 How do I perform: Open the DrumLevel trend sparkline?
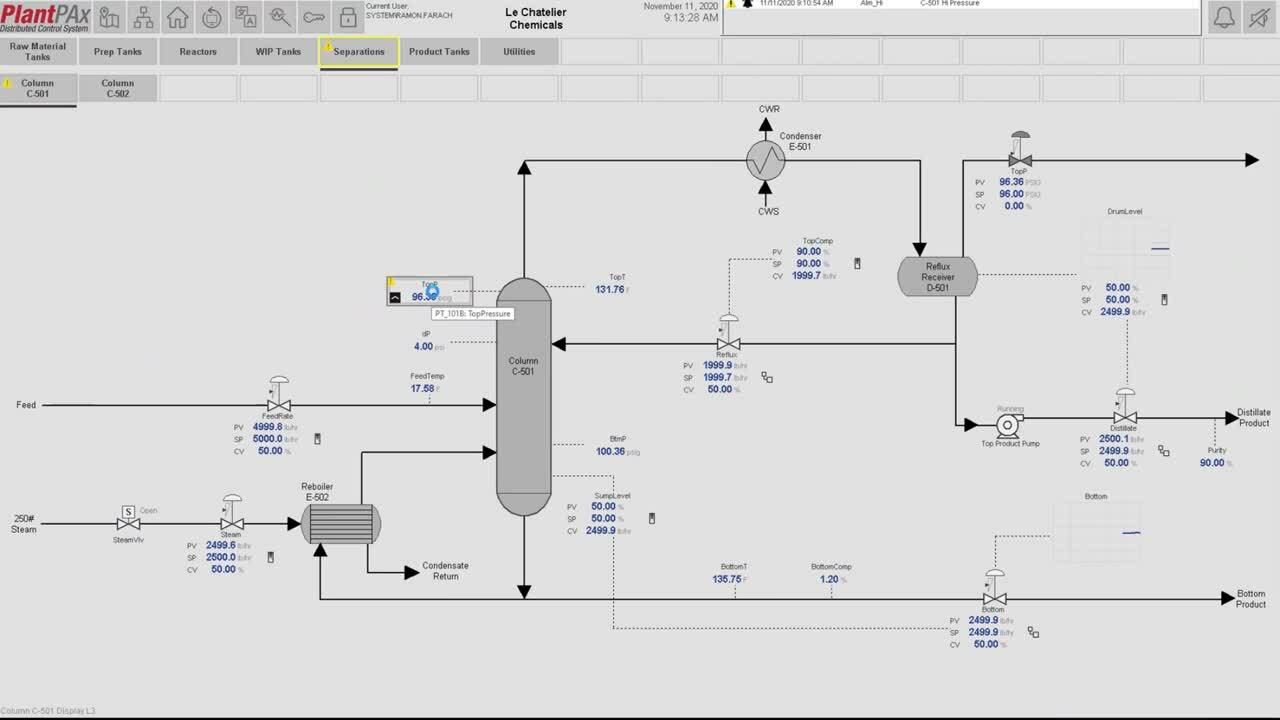coord(1126,247)
